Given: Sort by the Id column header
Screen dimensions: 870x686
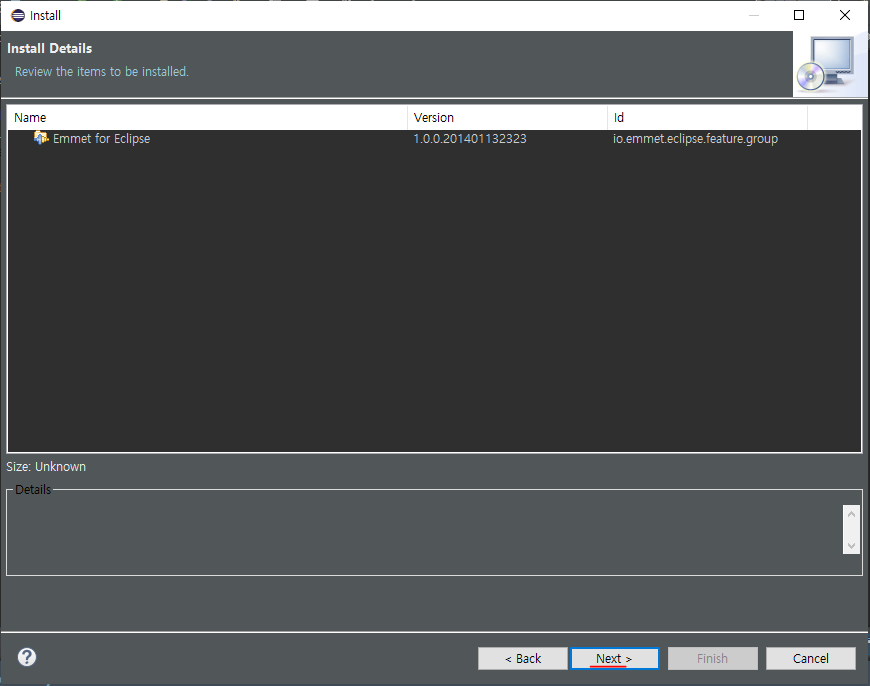Looking at the screenshot, I should pos(707,118).
